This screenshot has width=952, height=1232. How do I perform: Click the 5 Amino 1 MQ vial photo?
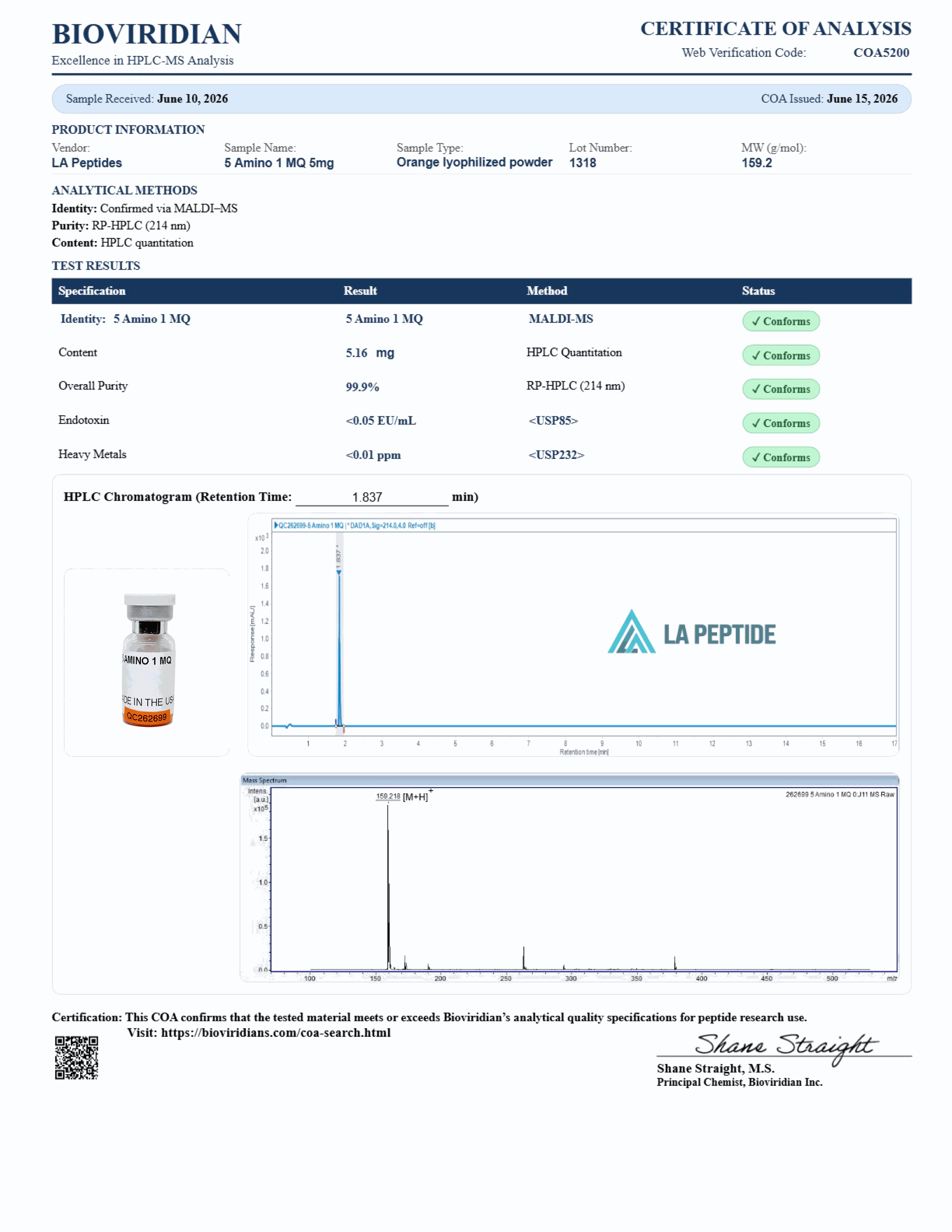[149, 660]
